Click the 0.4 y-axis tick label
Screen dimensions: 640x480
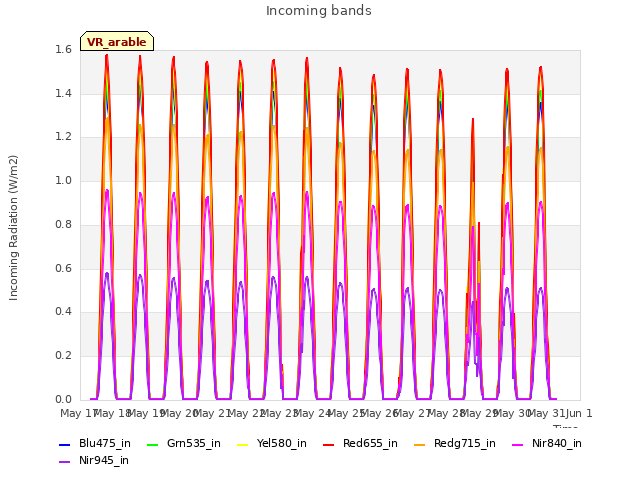63,311
